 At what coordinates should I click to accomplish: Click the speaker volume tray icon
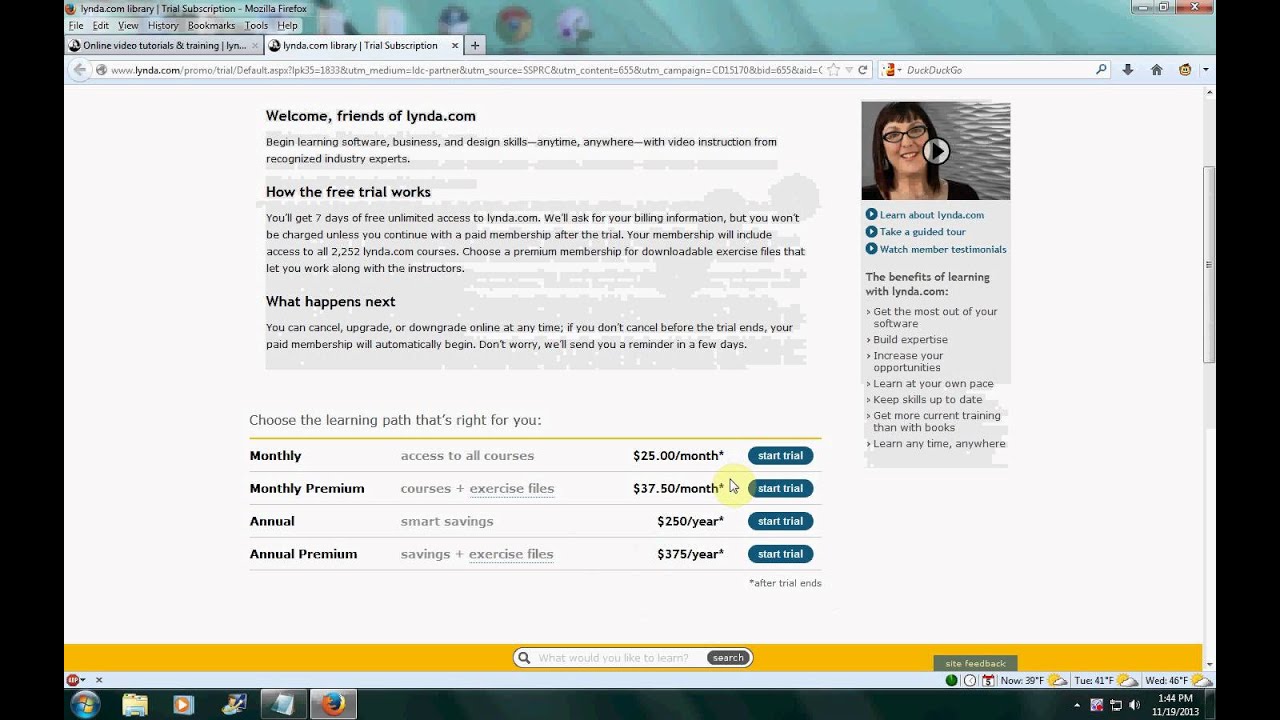pyautogui.click(x=1135, y=704)
